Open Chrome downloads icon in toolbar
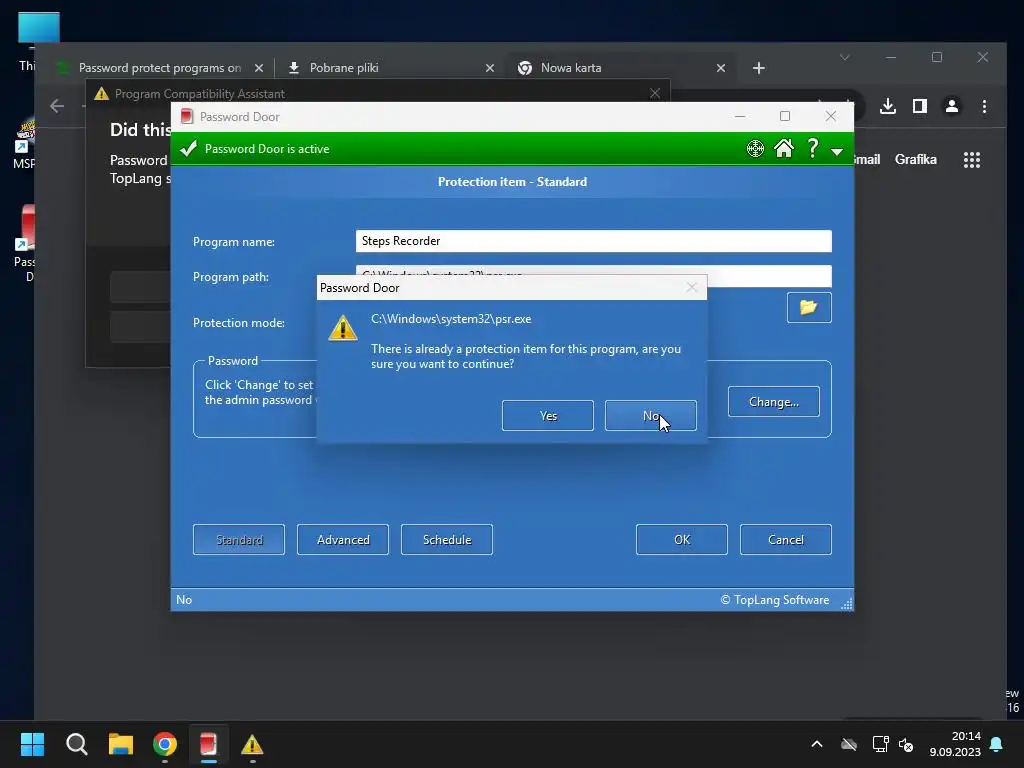Image resolution: width=1024 pixels, height=768 pixels. 888,106
